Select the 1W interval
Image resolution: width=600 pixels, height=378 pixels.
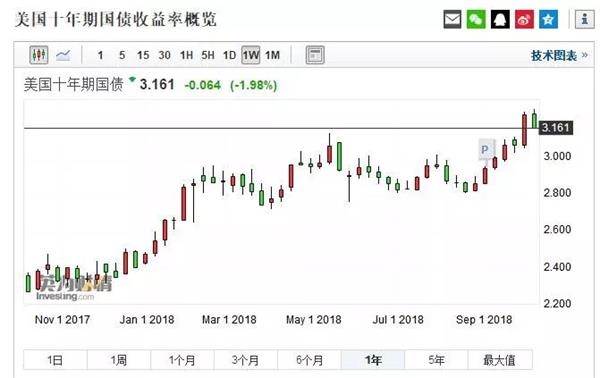click(x=251, y=55)
